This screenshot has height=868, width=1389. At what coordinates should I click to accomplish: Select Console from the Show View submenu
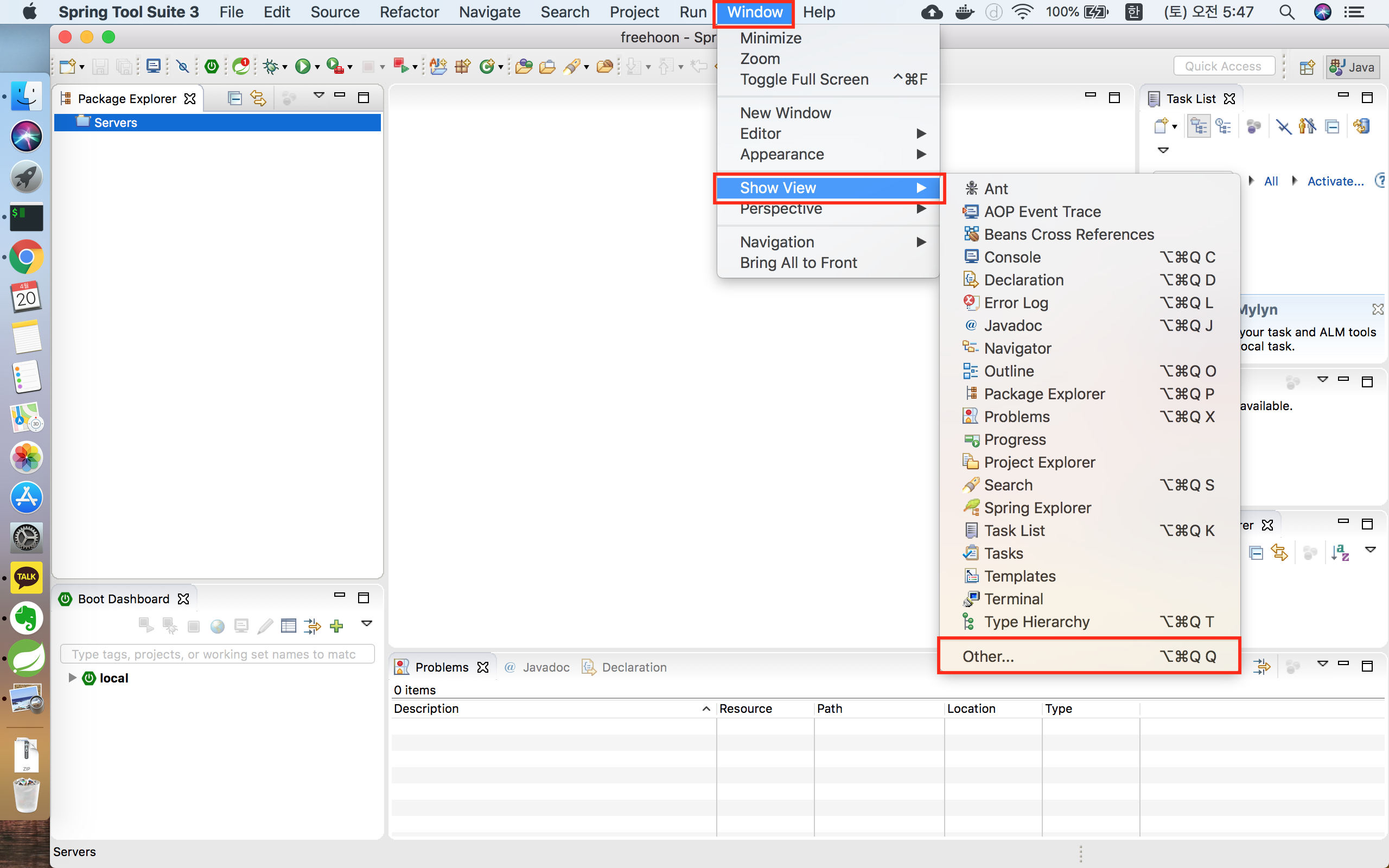click(1012, 257)
